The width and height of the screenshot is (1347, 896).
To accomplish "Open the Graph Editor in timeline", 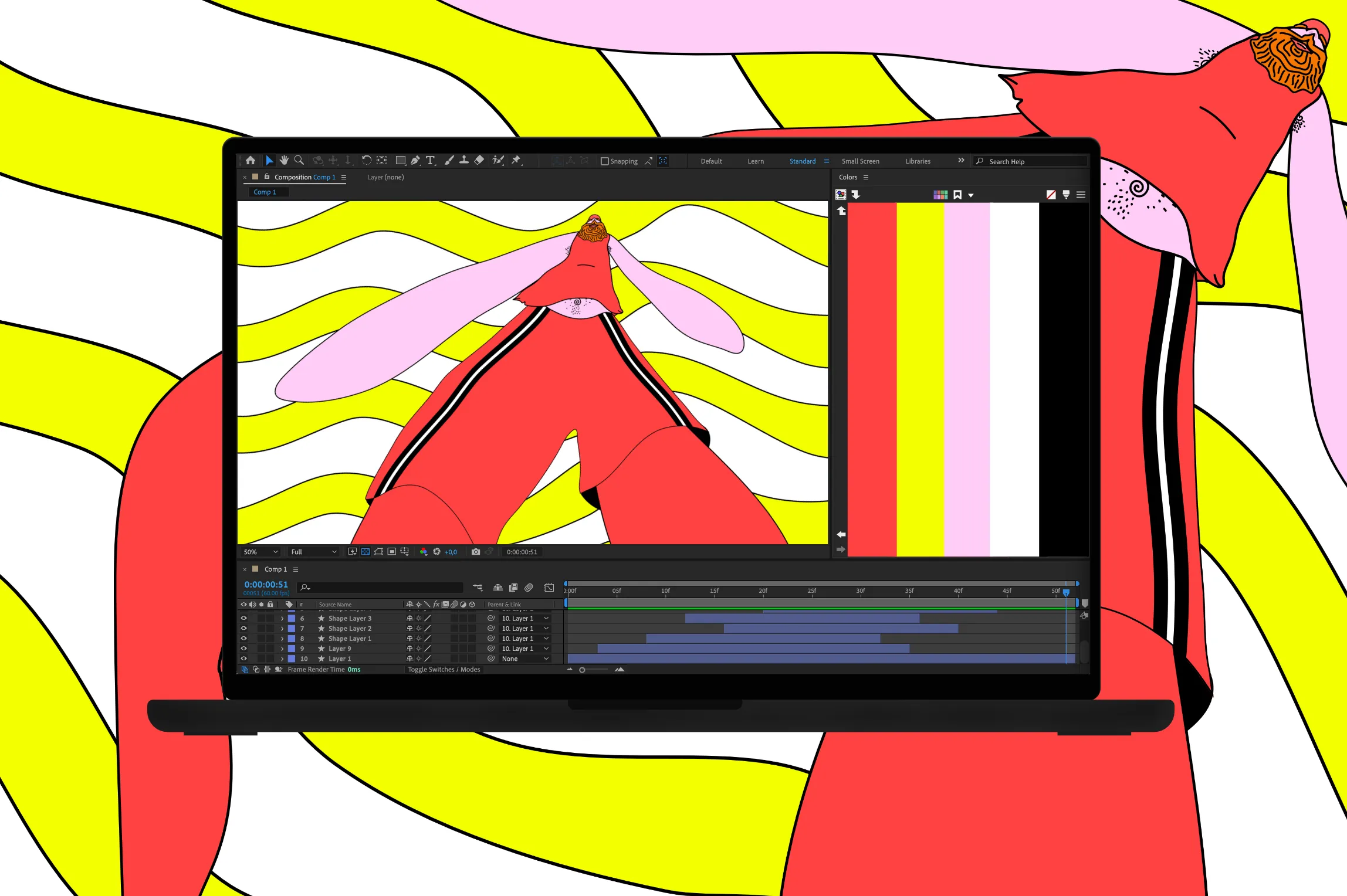I will 549,588.
